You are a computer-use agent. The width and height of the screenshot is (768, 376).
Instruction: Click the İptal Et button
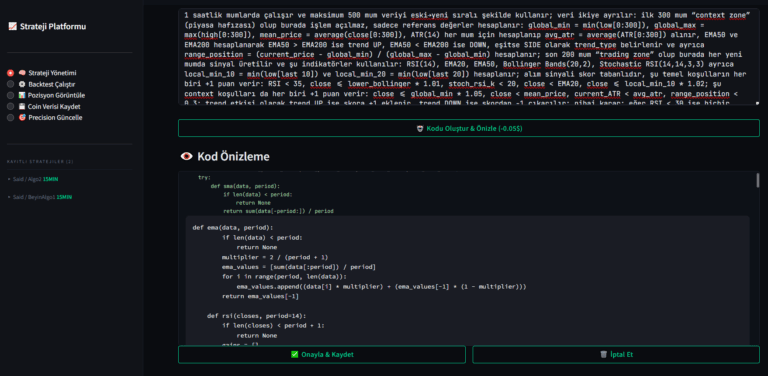(x=616, y=354)
